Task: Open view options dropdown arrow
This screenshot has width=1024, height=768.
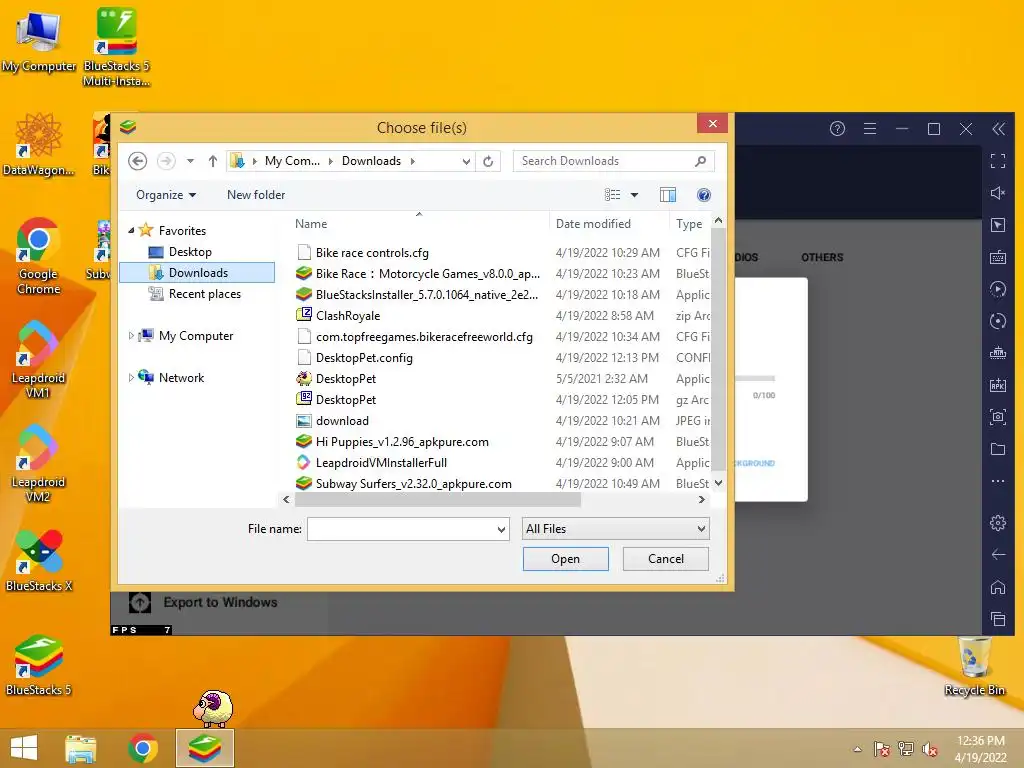Action: (x=634, y=195)
